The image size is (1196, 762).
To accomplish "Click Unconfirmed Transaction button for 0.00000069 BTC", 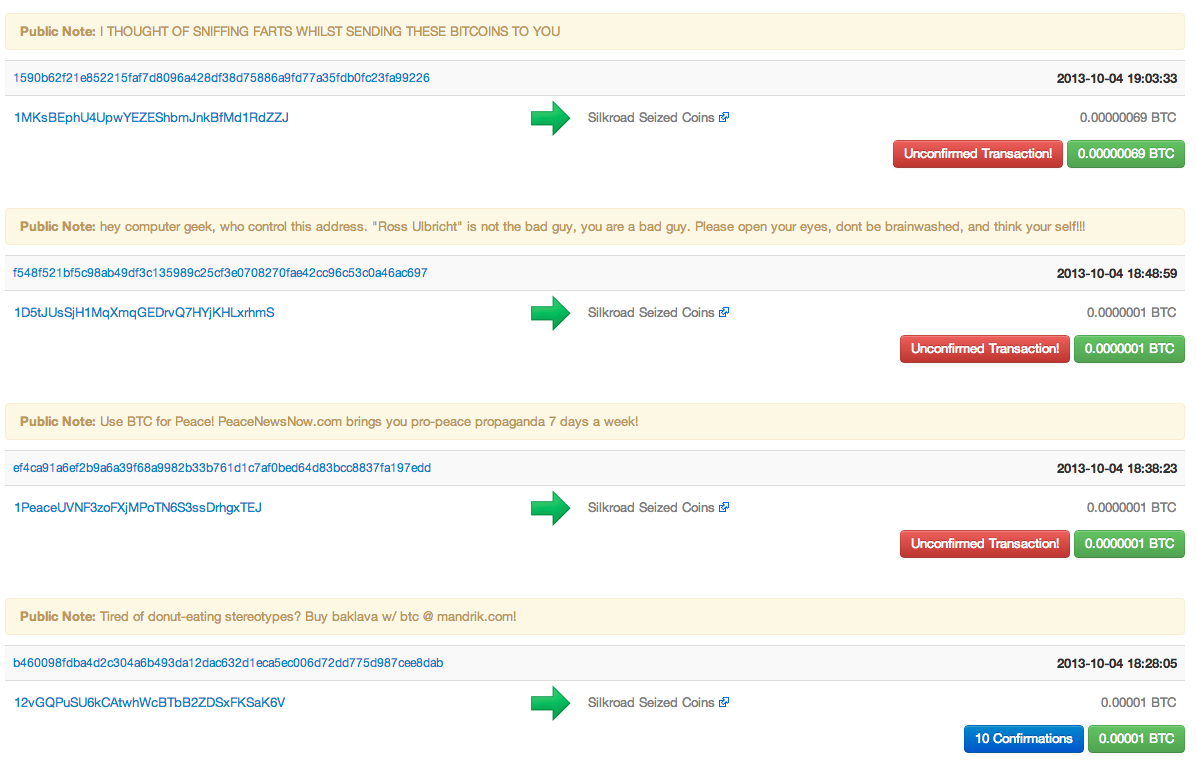I will click(978, 154).
